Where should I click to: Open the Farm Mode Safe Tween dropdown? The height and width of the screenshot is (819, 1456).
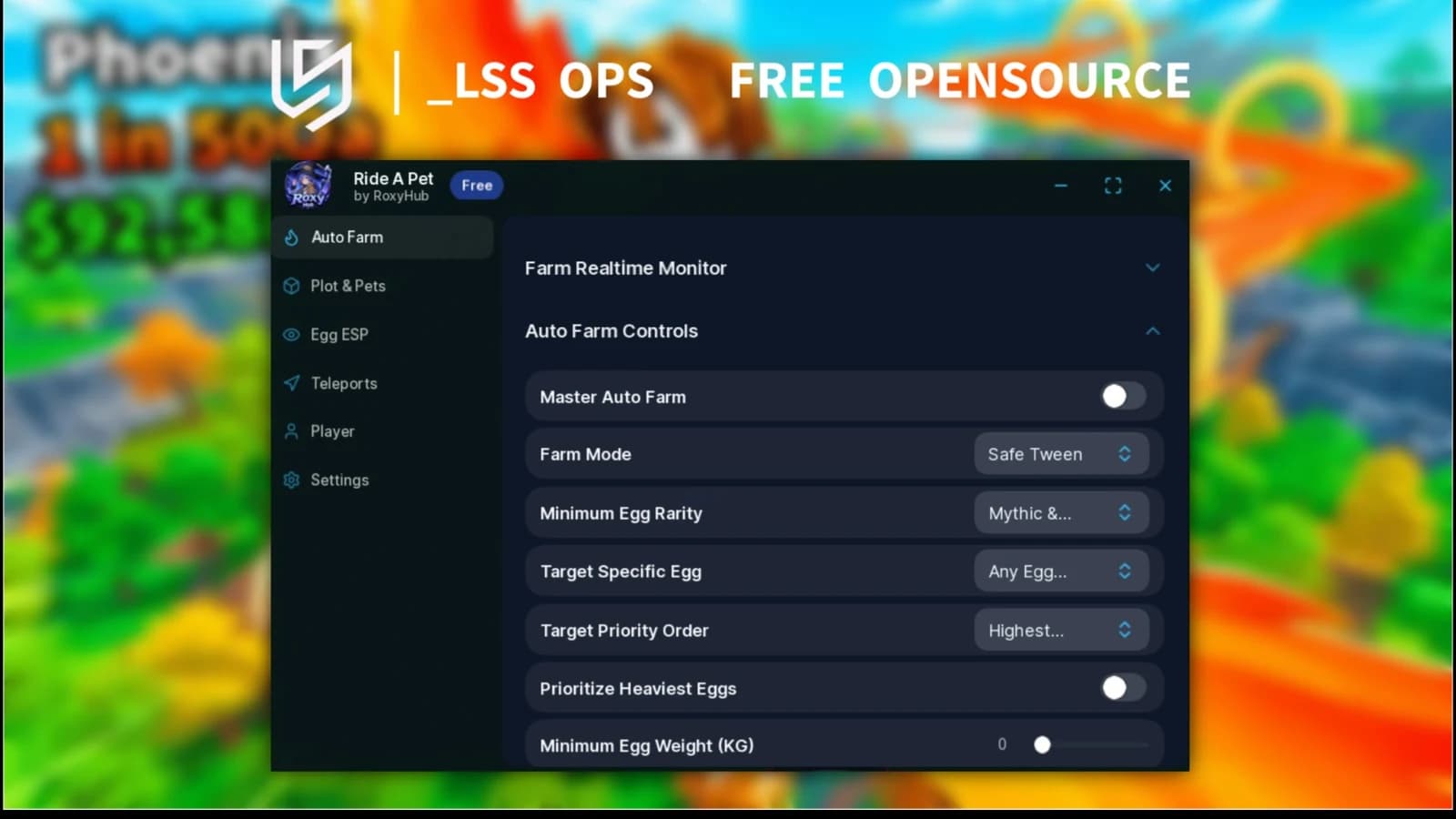(1061, 454)
